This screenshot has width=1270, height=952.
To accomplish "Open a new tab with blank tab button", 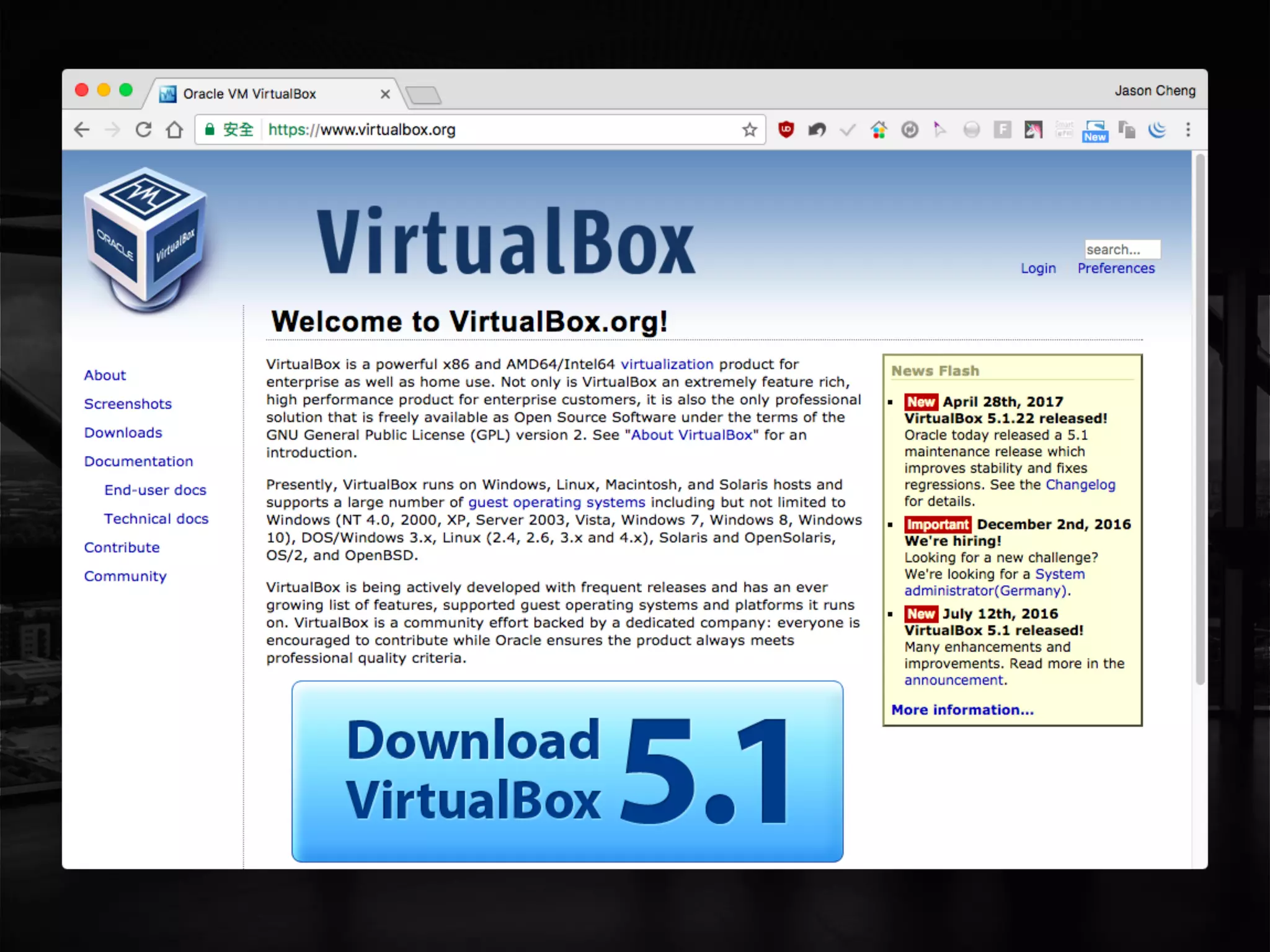I will tap(424, 95).
